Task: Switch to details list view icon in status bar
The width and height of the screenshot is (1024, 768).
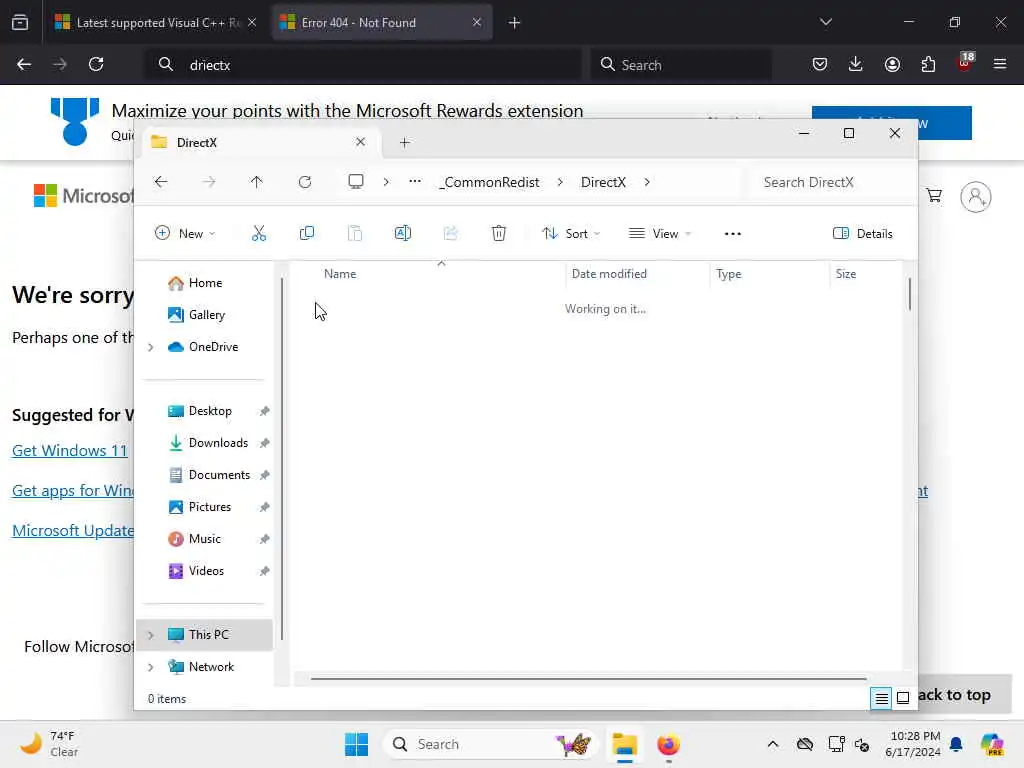Action: 881,698
